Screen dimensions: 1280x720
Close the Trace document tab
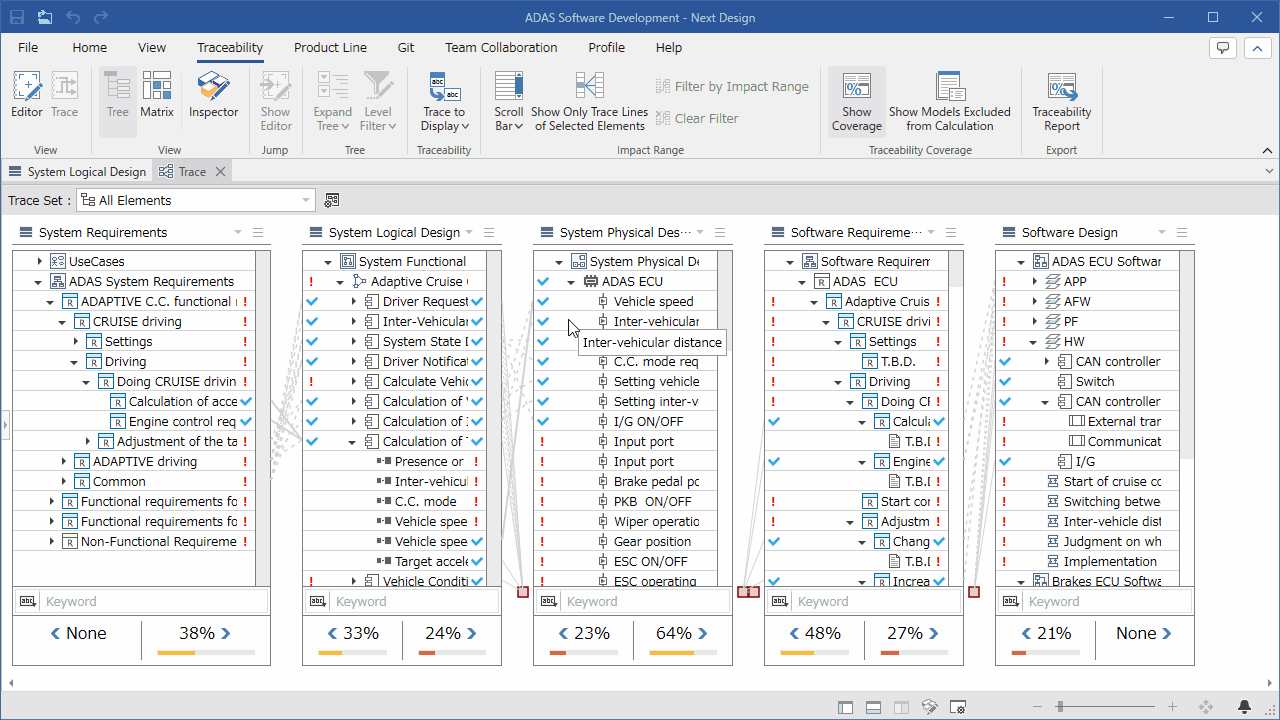(221, 172)
